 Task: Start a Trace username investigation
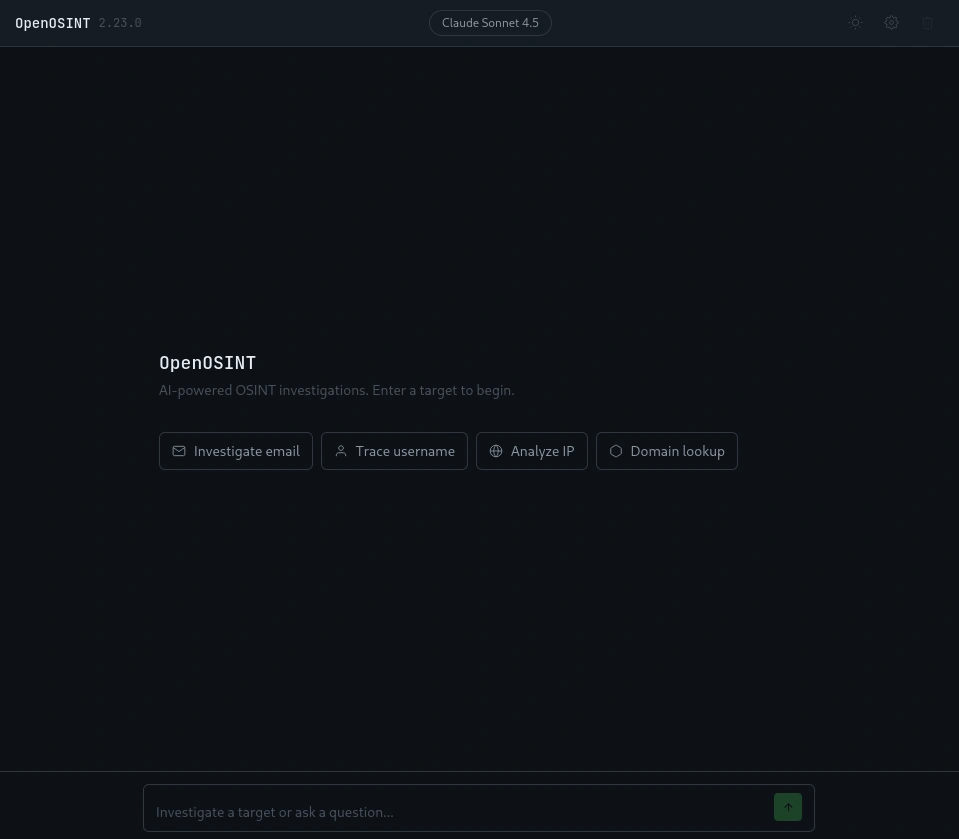(394, 451)
